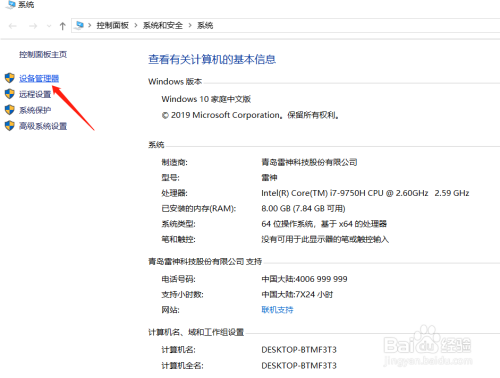The height and width of the screenshot is (378, 500).
Task: Select the Intel Core i7-9750H processor text
Action: [x=365, y=193]
